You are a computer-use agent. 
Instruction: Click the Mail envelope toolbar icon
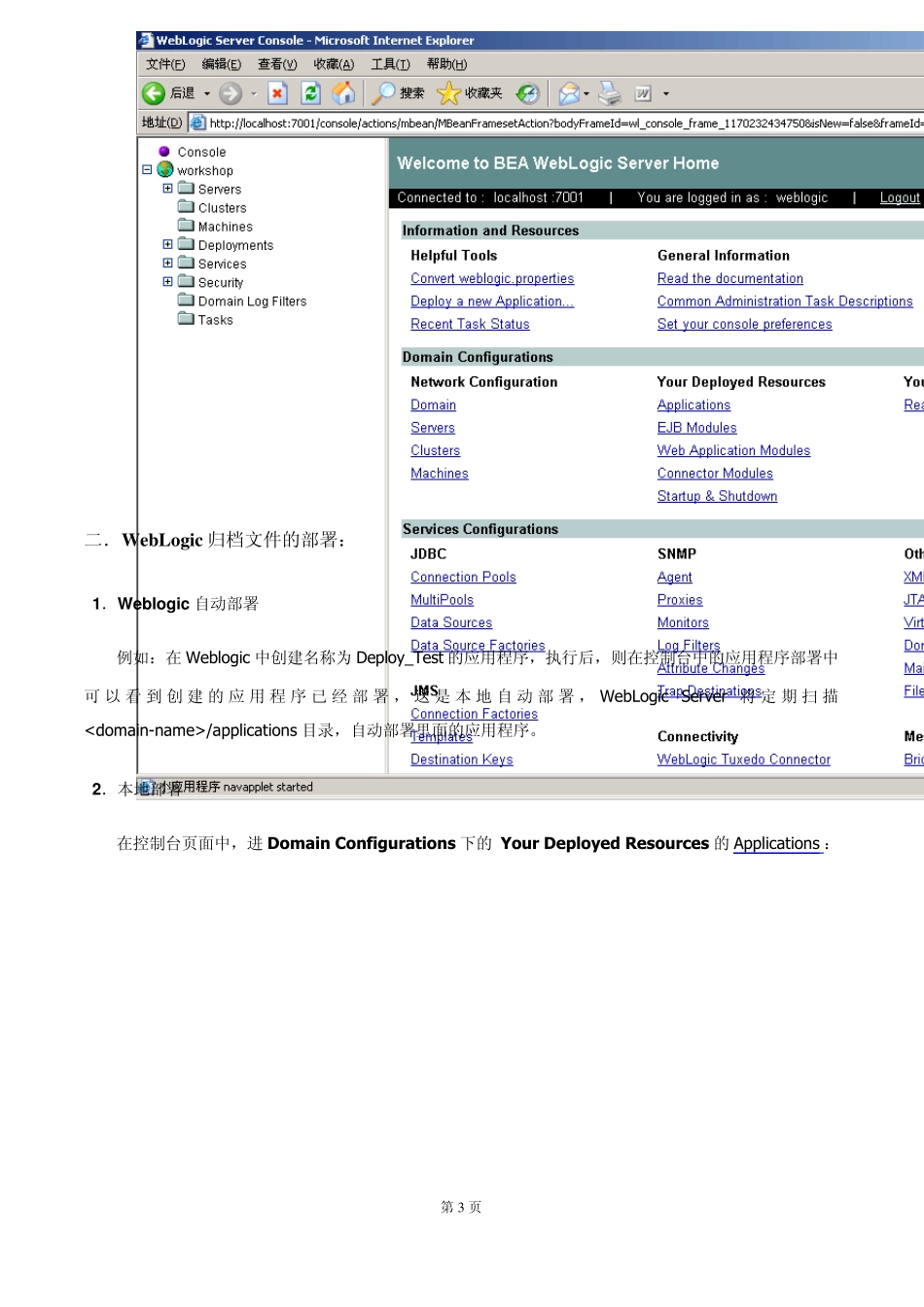pos(569,93)
